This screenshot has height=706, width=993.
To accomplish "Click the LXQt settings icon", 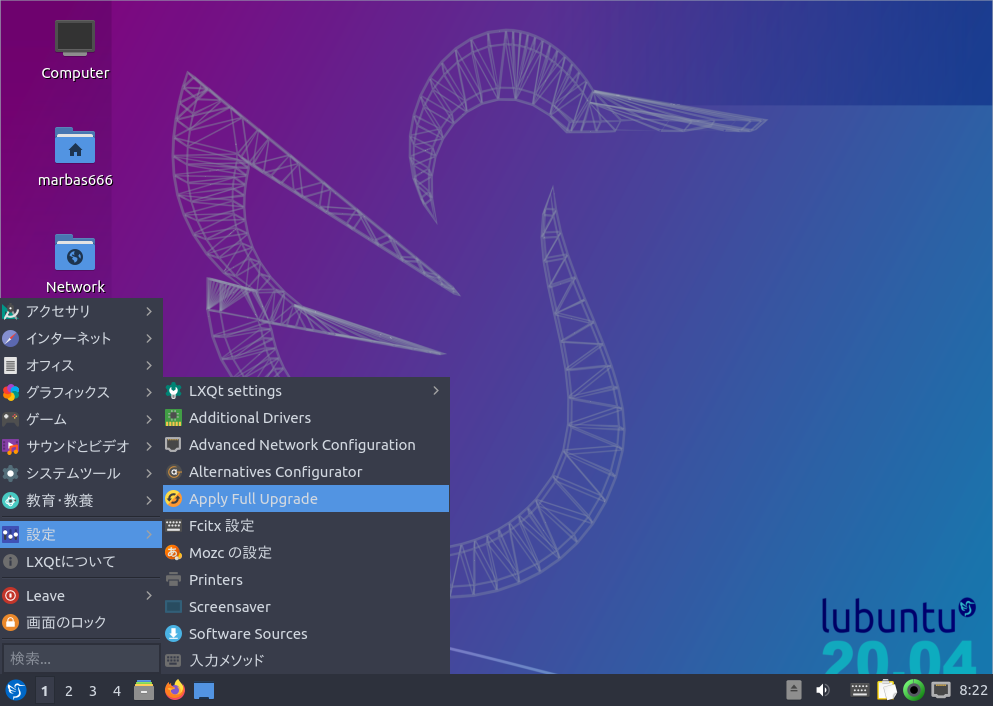I will [x=174, y=391].
